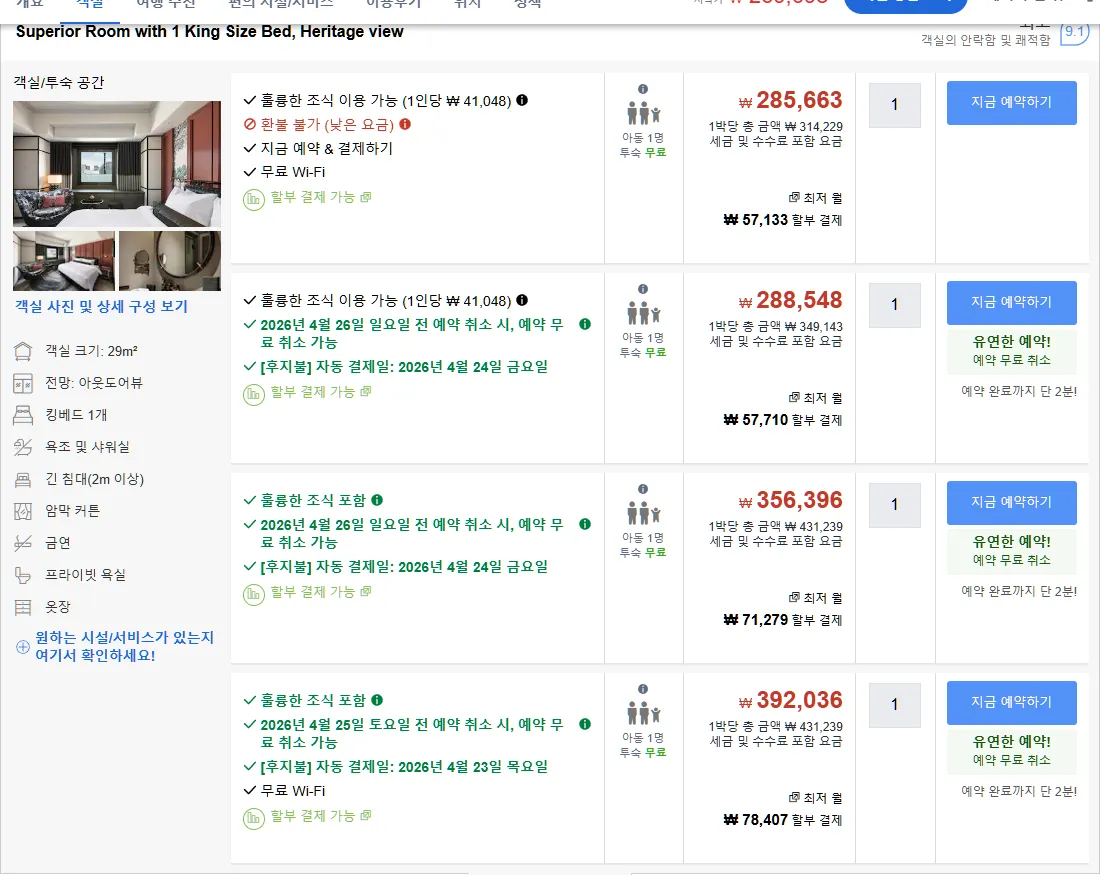Click plus icon beside 원하는 시설/서비스 link
The image size is (1100, 875).
tap(22, 647)
